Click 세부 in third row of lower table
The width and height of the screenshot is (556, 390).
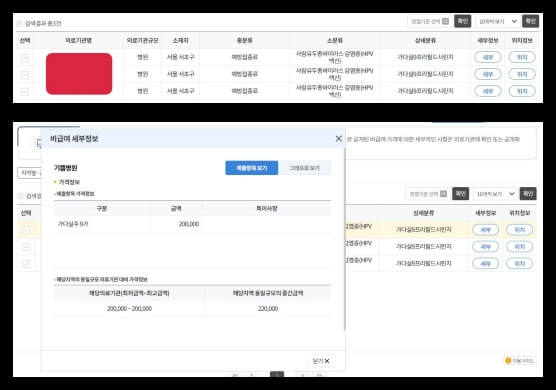pyautogui.click(x=485, y=264)
